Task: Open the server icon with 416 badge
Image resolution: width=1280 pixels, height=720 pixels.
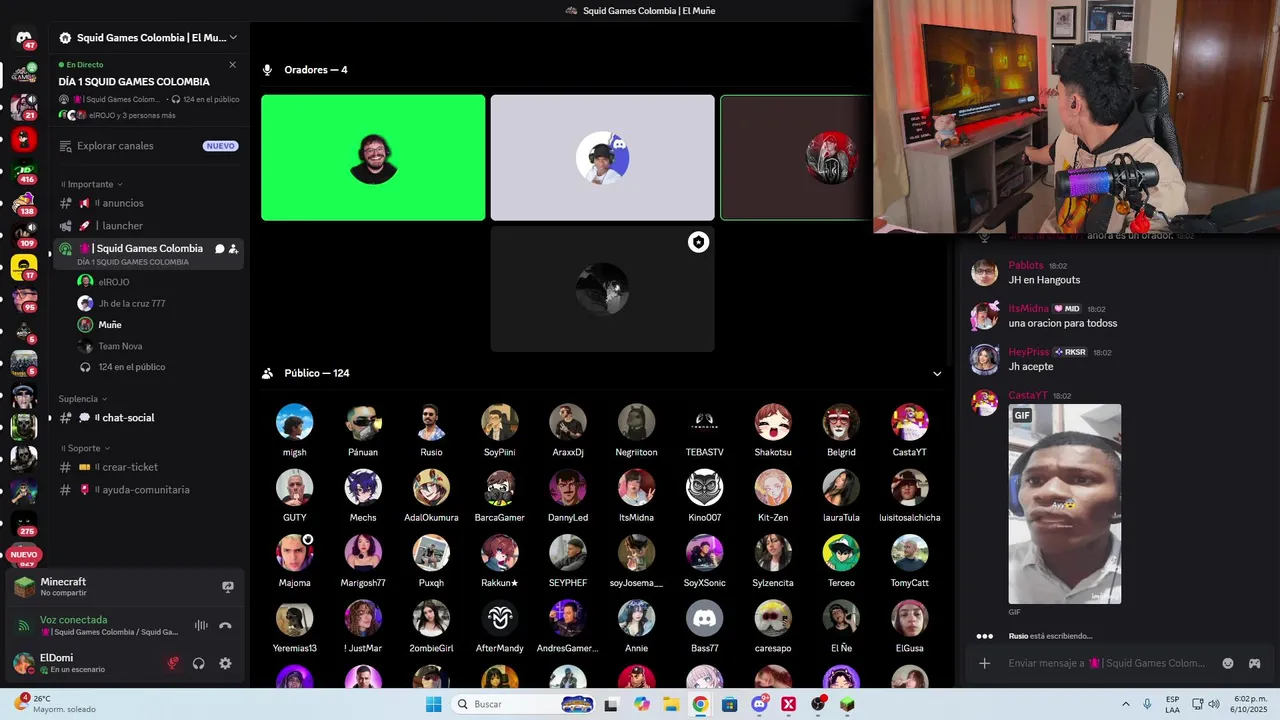Action: pyautogui.click(x=24, y=171)
